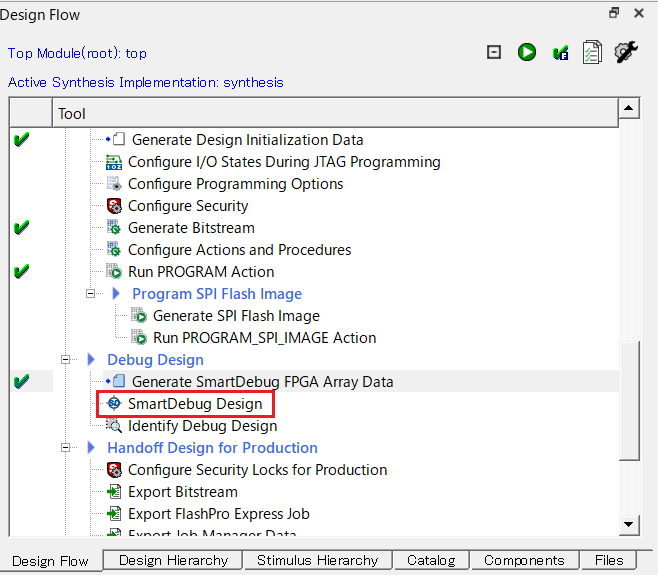Click the SmartDebug Design icon

(x=114, y=404)
